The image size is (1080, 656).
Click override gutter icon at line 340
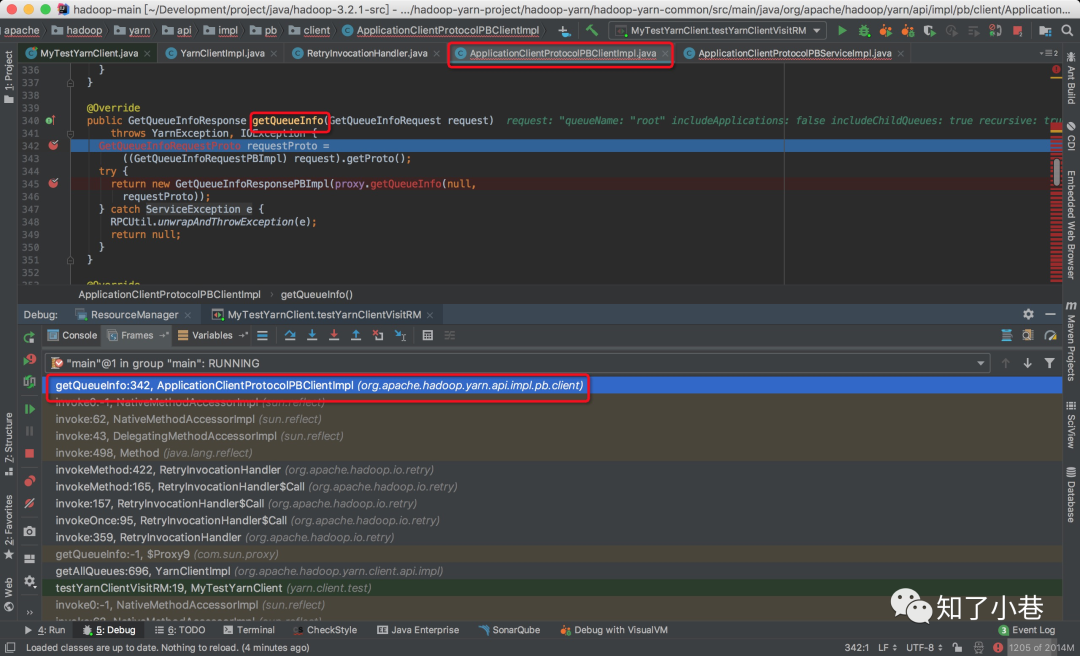click(50, 121)
